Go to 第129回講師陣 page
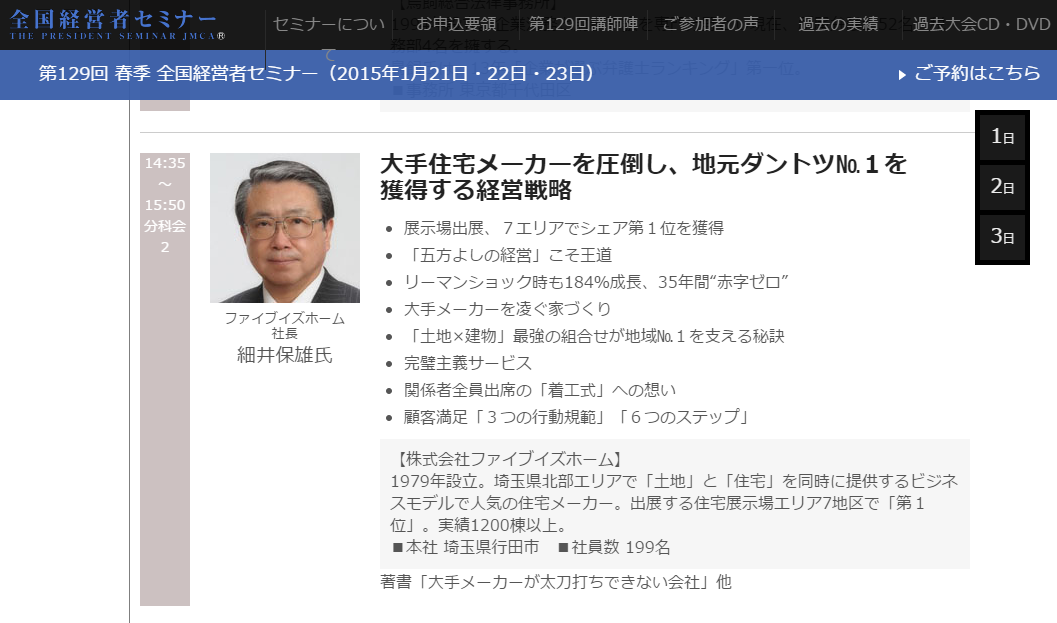 click(x=583, y=24)
